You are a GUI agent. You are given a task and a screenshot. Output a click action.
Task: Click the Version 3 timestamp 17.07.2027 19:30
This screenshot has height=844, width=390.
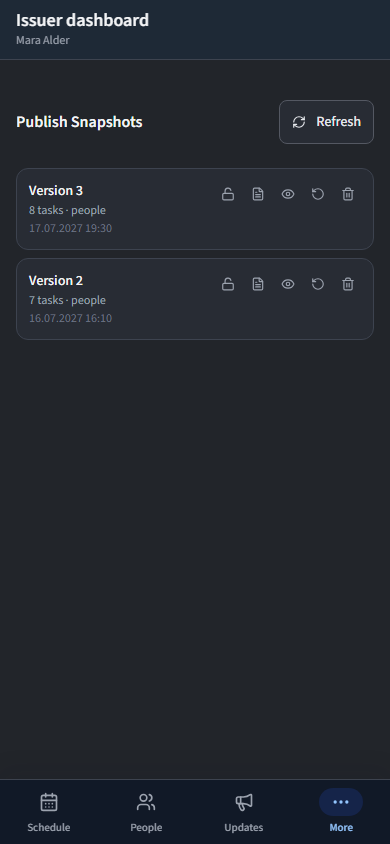coord(70,228)
